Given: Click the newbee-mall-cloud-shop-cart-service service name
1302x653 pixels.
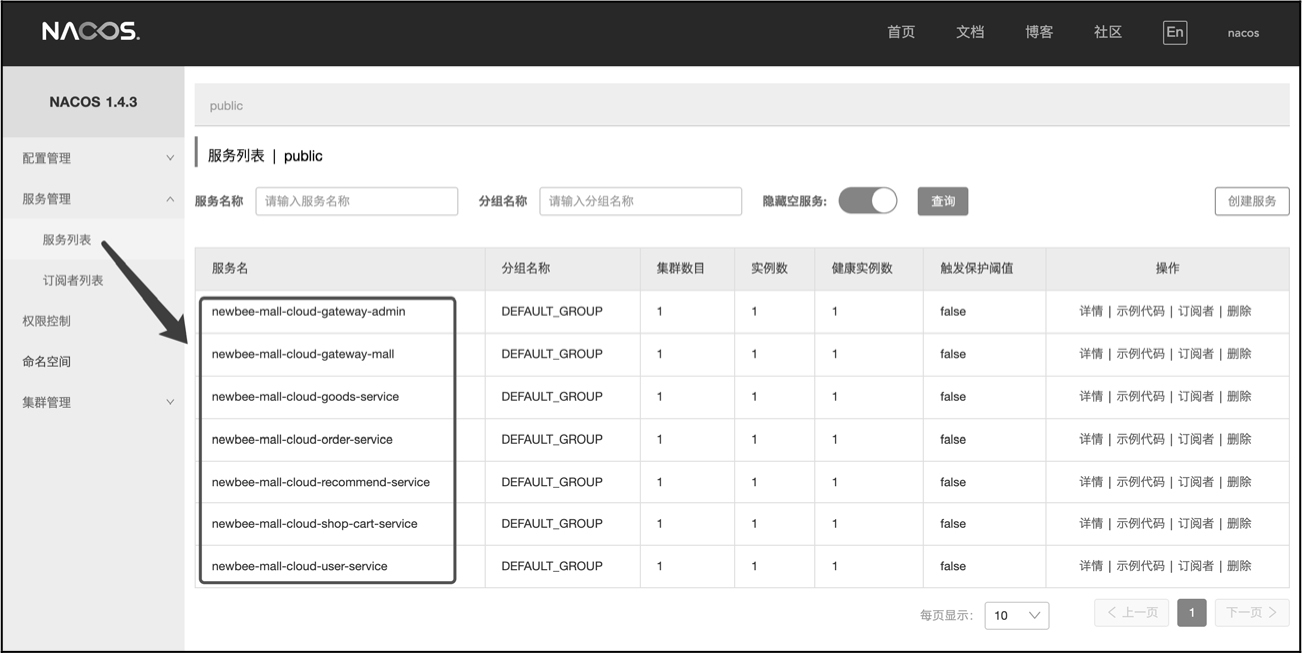Looking at the screenshot, I should pyautogui.click(x=315, y=524).
